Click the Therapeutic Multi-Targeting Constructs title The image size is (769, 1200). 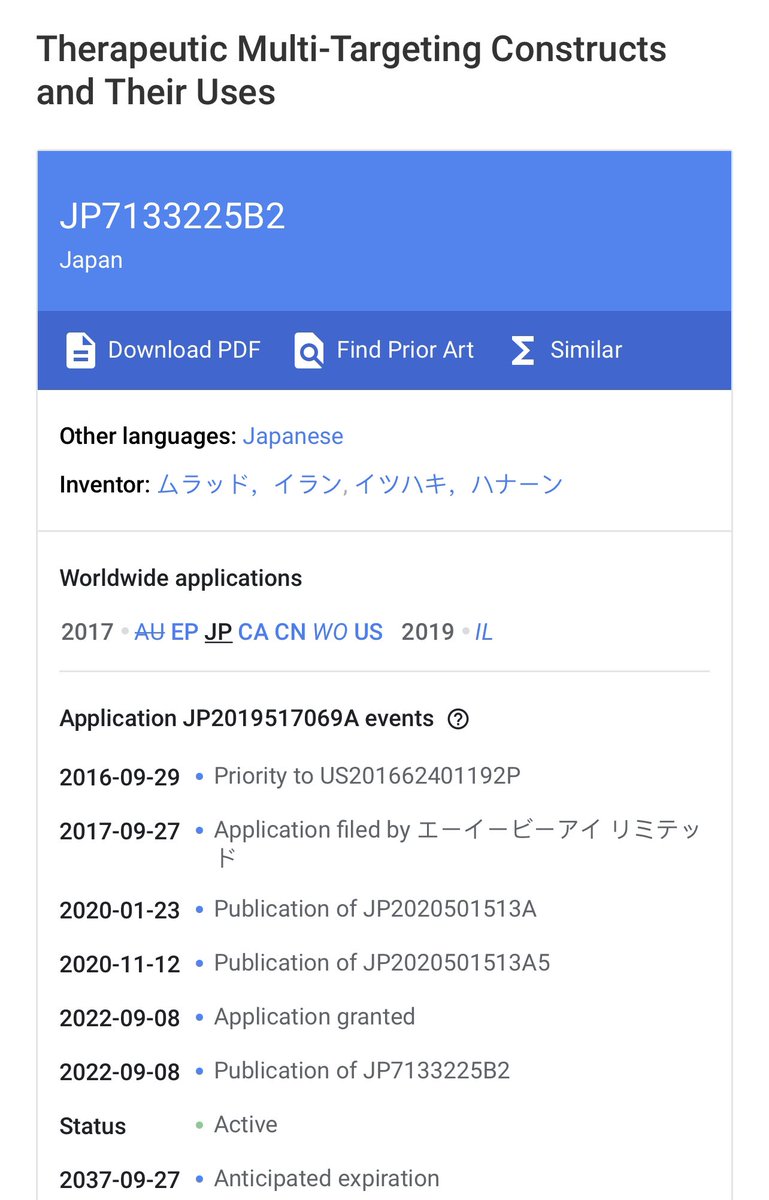[x=351, y=70]
